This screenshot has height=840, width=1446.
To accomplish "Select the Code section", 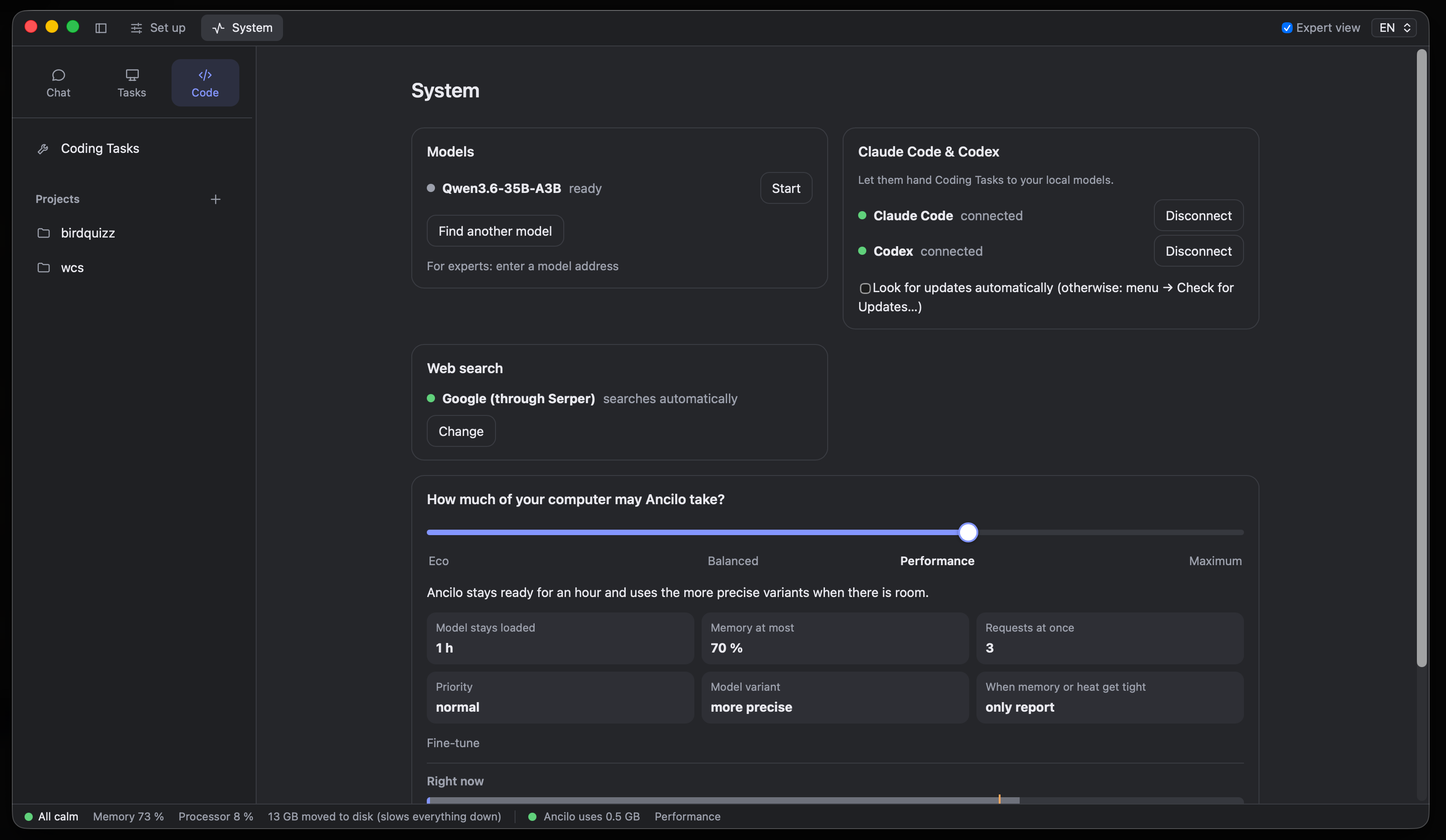I will coord(205,83).
